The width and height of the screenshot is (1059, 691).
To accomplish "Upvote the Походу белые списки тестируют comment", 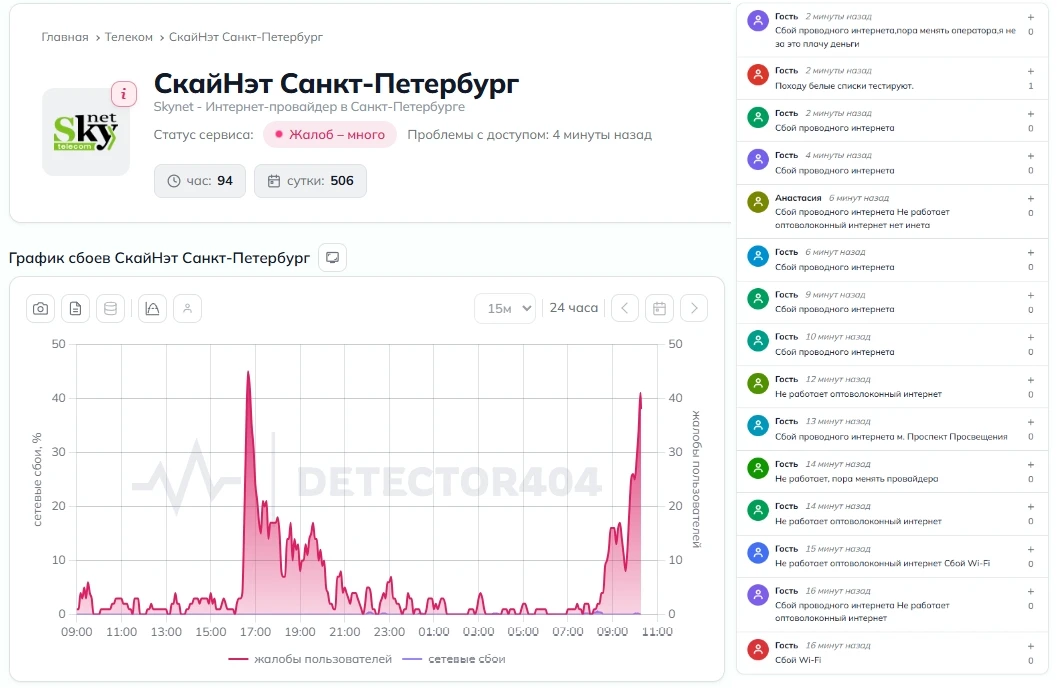I will pyautogui.click(x=1031, y=71).
